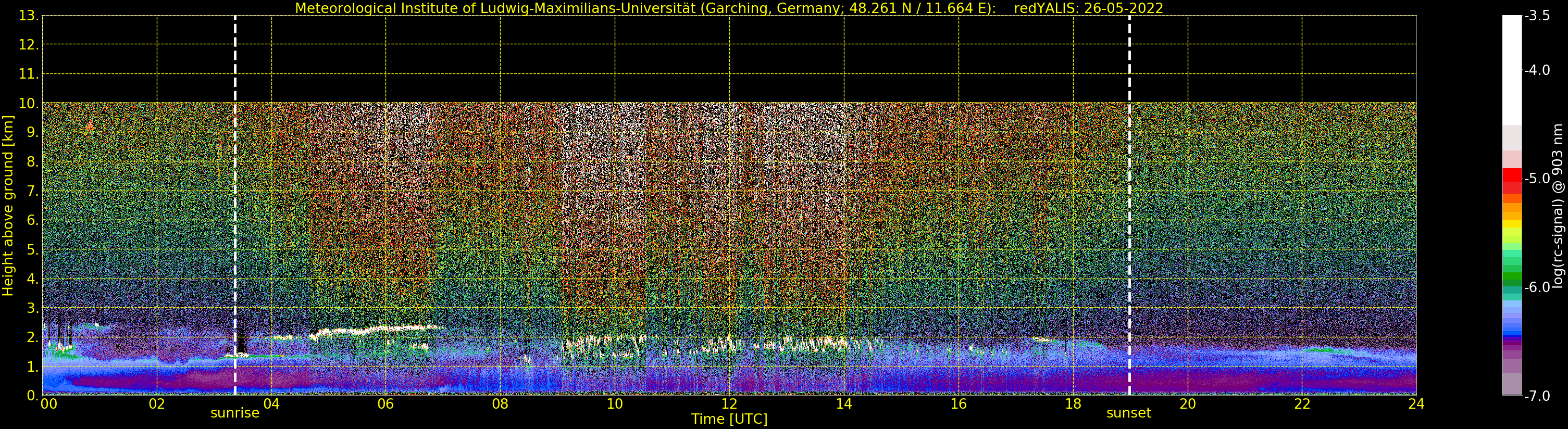Screen dimensions: 1568x429
Task: Click the 'log(rc-signal) @ 903 nm' colorbar label
Action: click(1558, 206)
